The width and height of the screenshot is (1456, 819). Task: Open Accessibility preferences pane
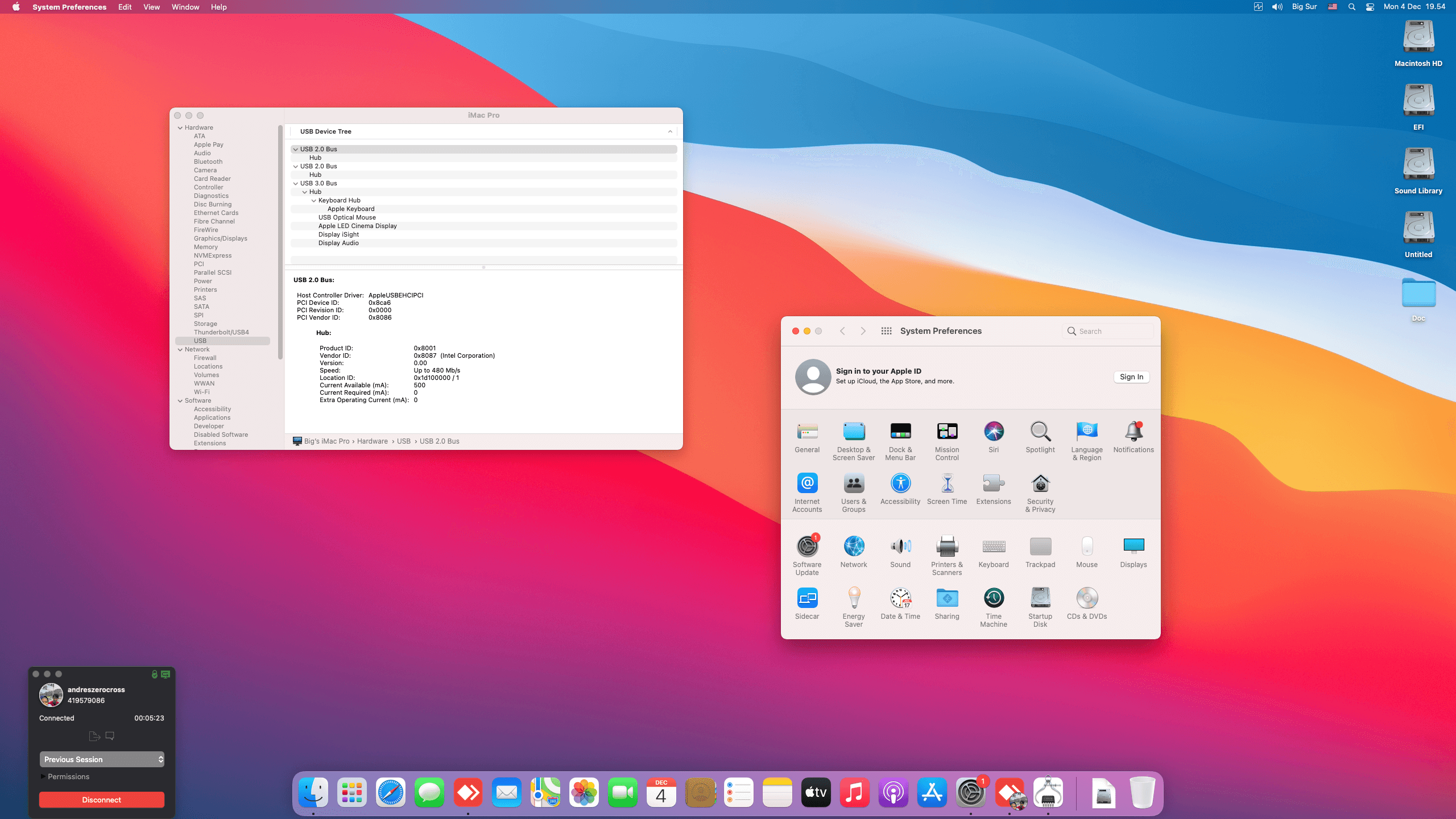[900, 489]
